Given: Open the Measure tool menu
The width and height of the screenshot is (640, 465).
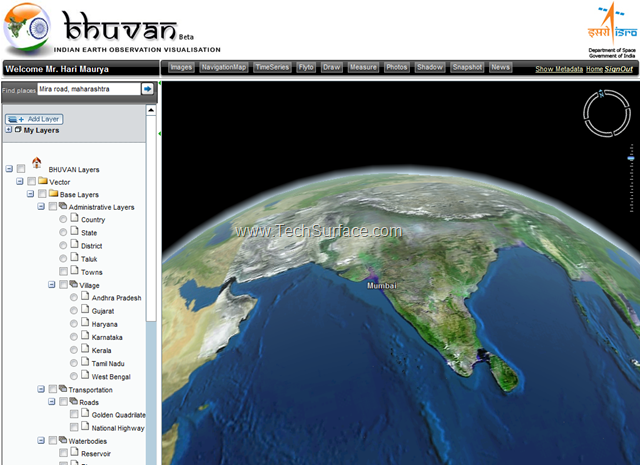Looking at the screenshot, I should coord(363,67).
